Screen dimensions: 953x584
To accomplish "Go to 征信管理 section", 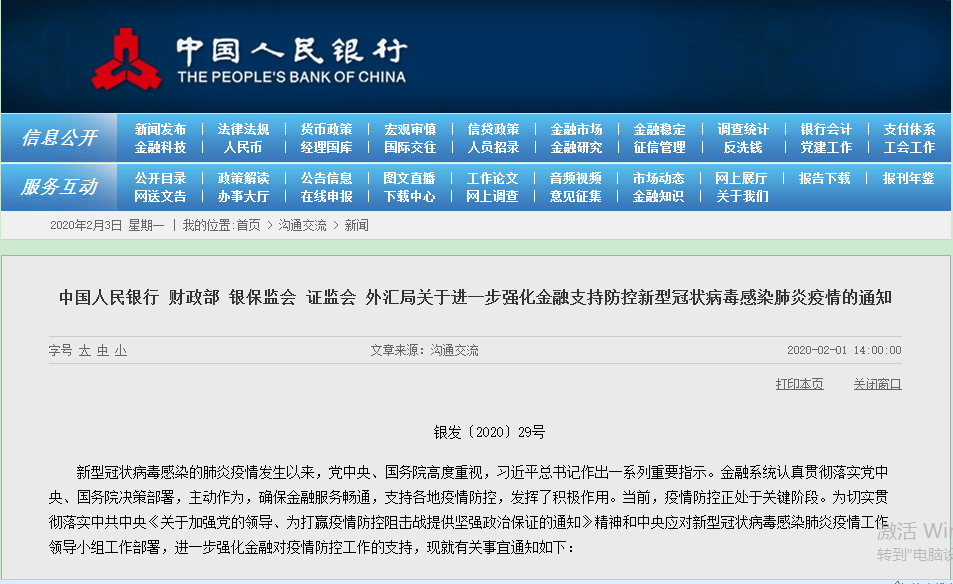I will [659, 148].
